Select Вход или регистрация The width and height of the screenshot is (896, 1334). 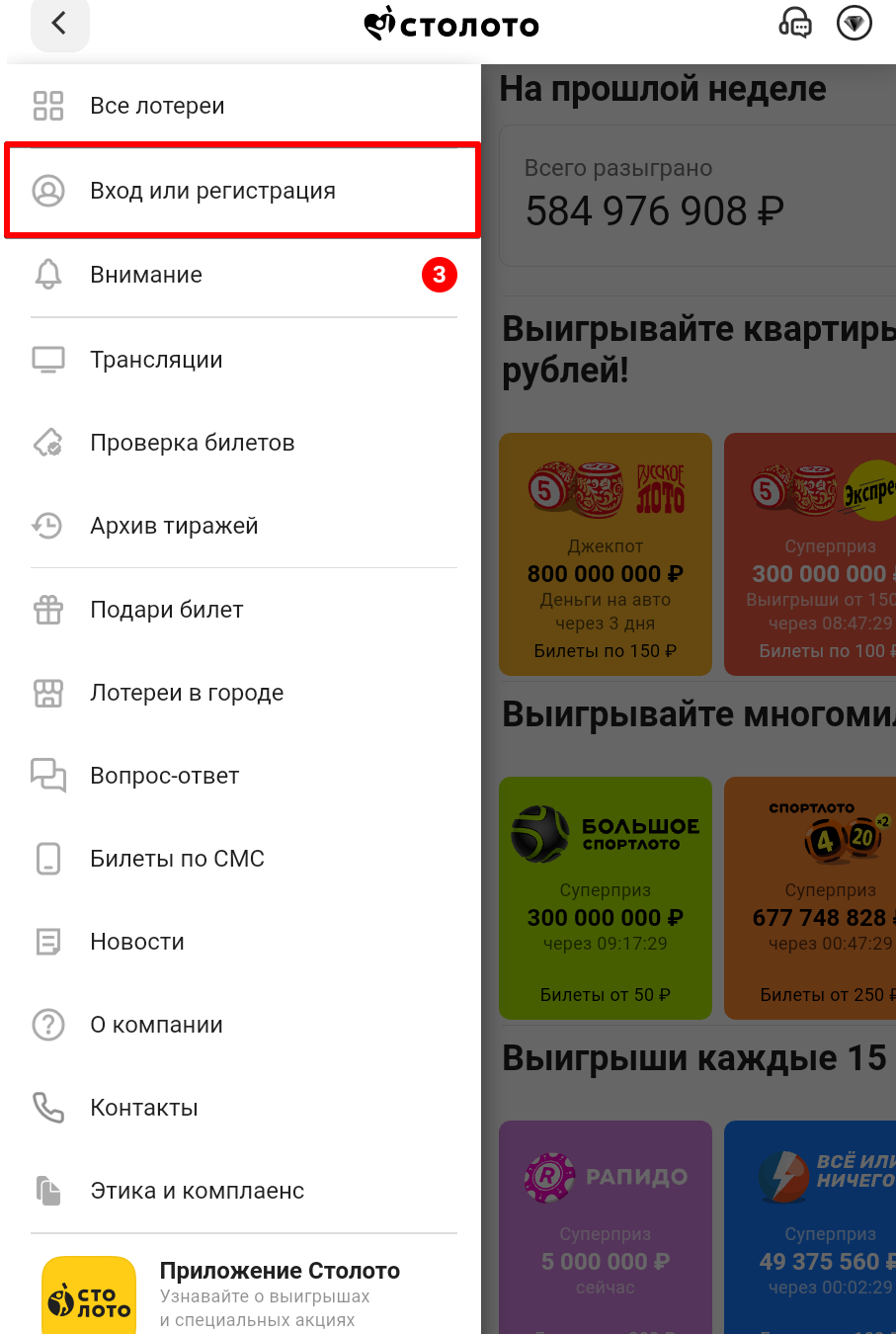(244, 191)
